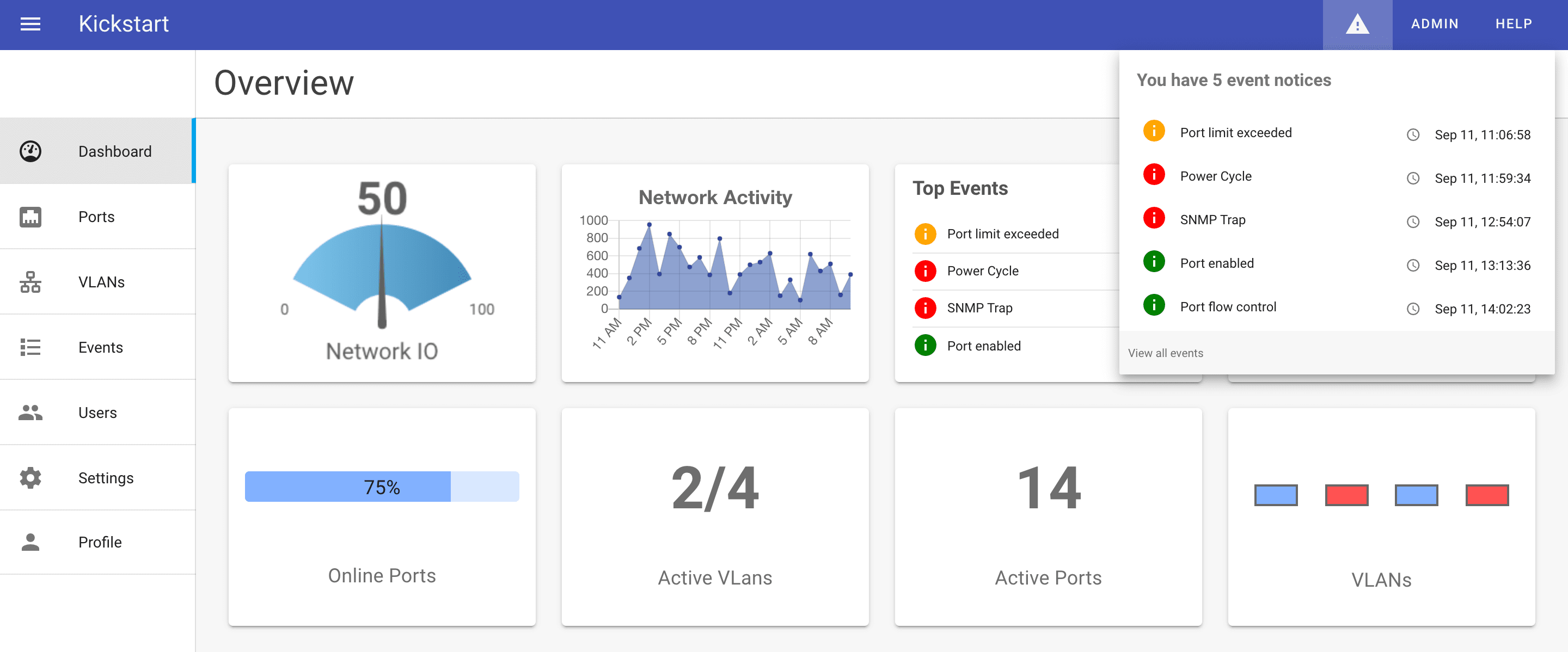Click red icon in Top Events Power Cycle row
Screen dimensions: 1568x652
tap(925, 270)
